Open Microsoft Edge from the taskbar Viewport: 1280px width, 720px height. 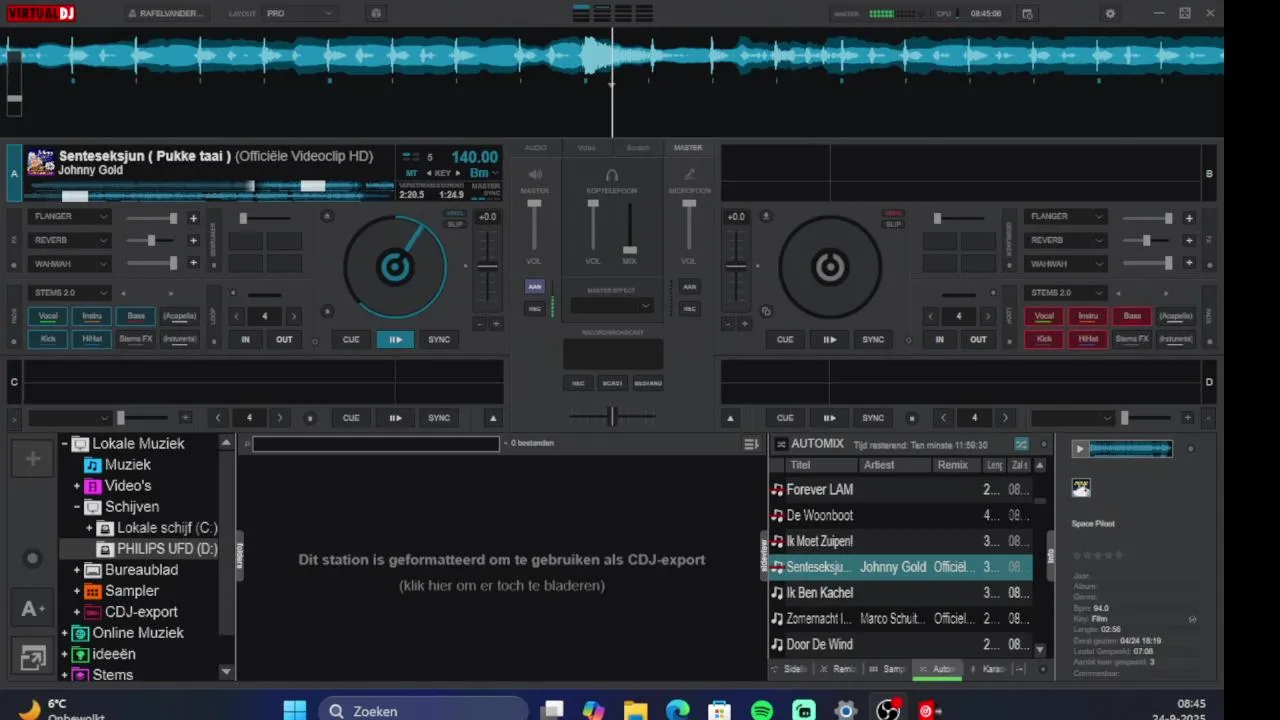678,711
